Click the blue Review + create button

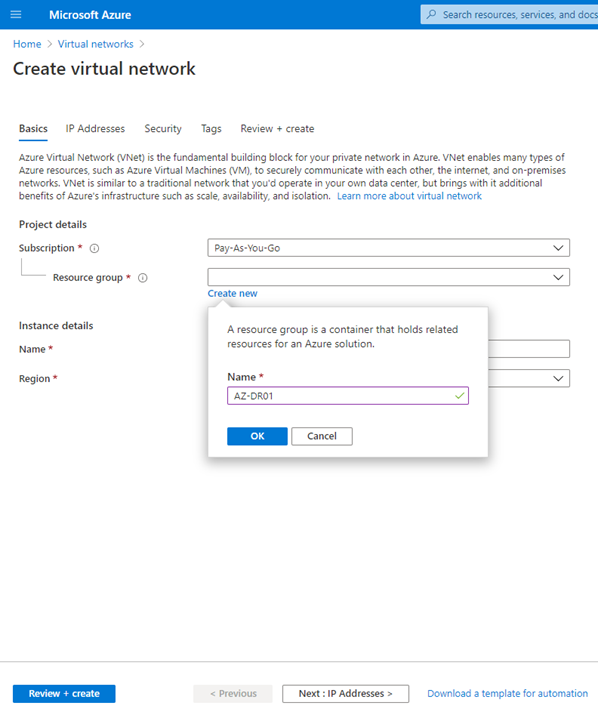[64, 693]
